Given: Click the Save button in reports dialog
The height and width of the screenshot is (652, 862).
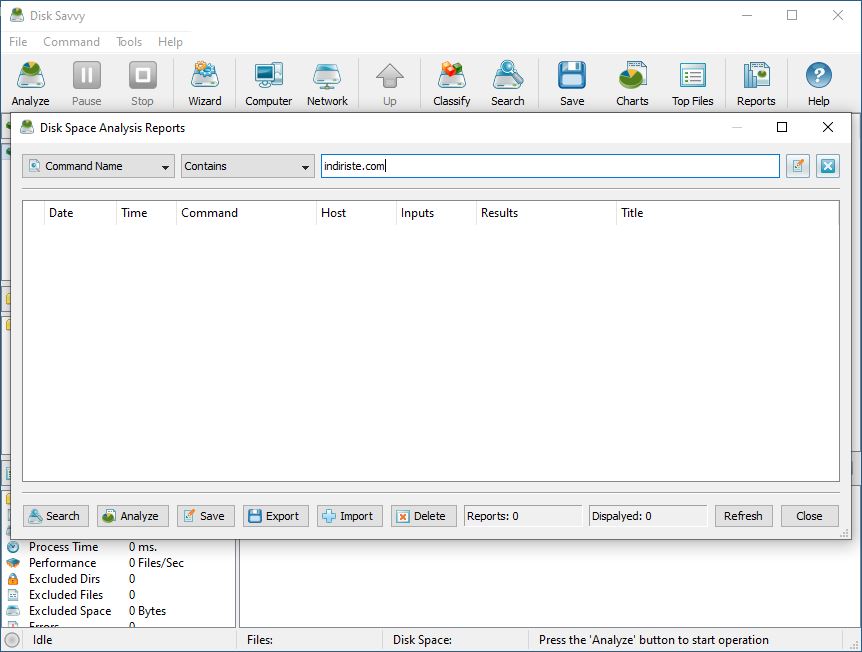Looking at the screenshot, I should pyautogui.click(x=206, y=516).
